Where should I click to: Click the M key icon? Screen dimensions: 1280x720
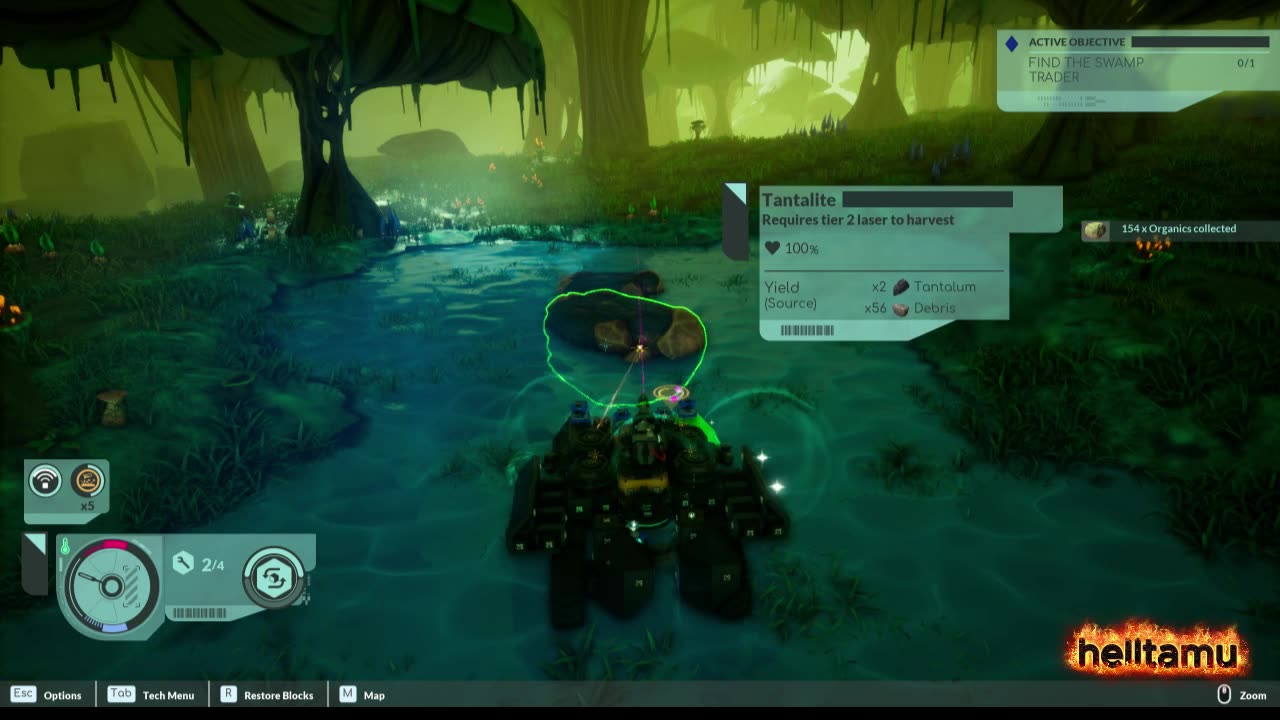click(348, 694)
